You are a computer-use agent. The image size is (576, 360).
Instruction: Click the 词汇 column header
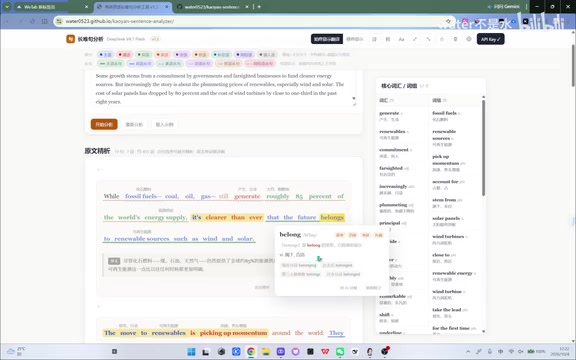386,100
